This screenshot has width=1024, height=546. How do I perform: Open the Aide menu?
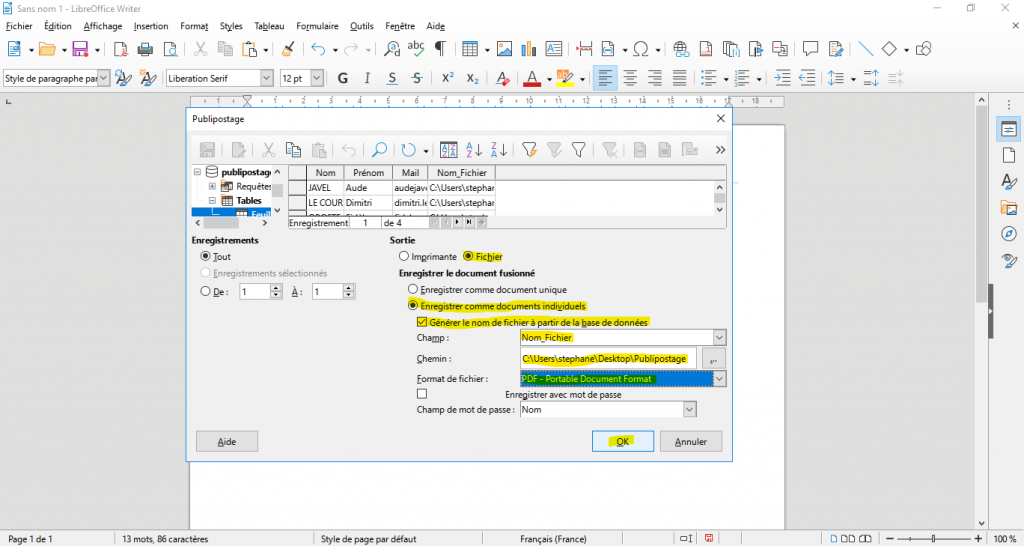(x=436, y=26)
